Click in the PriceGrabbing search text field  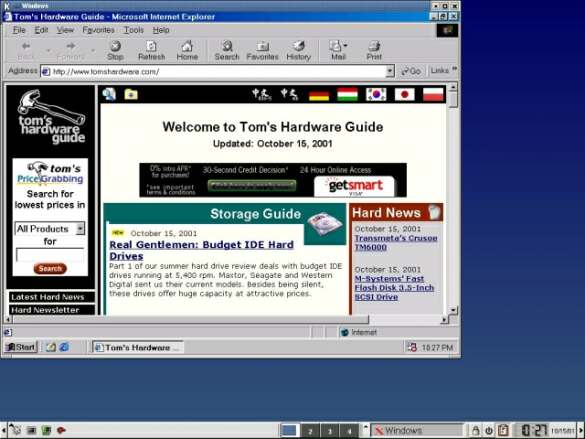pos(50,255)
